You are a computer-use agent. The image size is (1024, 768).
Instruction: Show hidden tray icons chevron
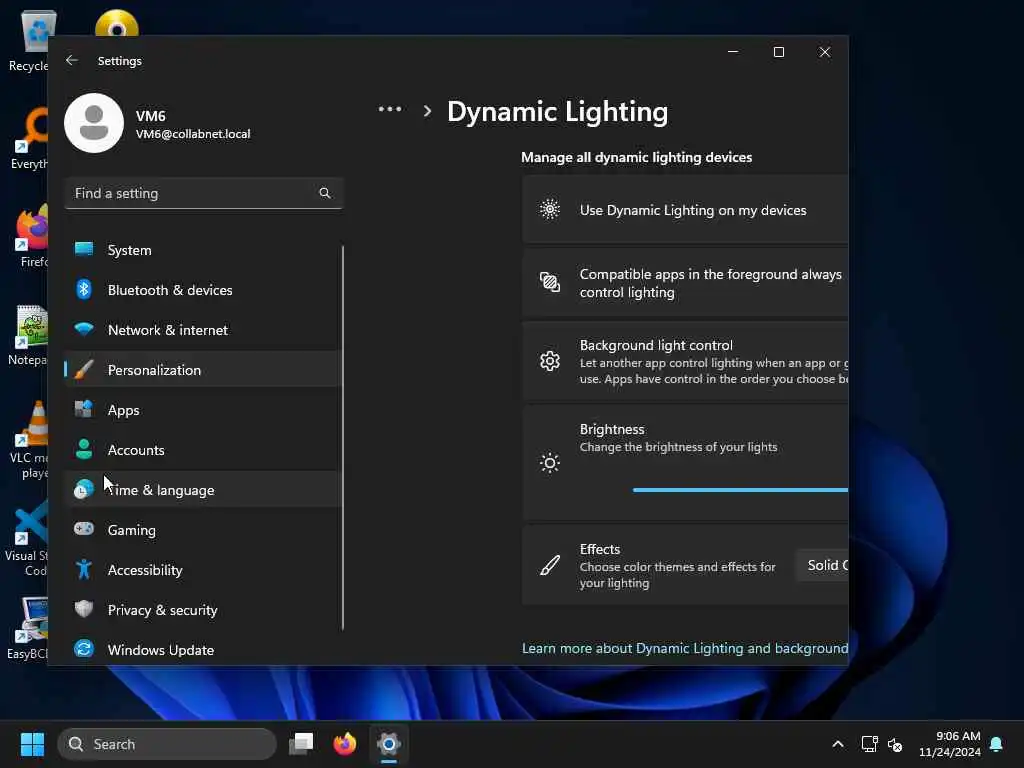(838, 744)
